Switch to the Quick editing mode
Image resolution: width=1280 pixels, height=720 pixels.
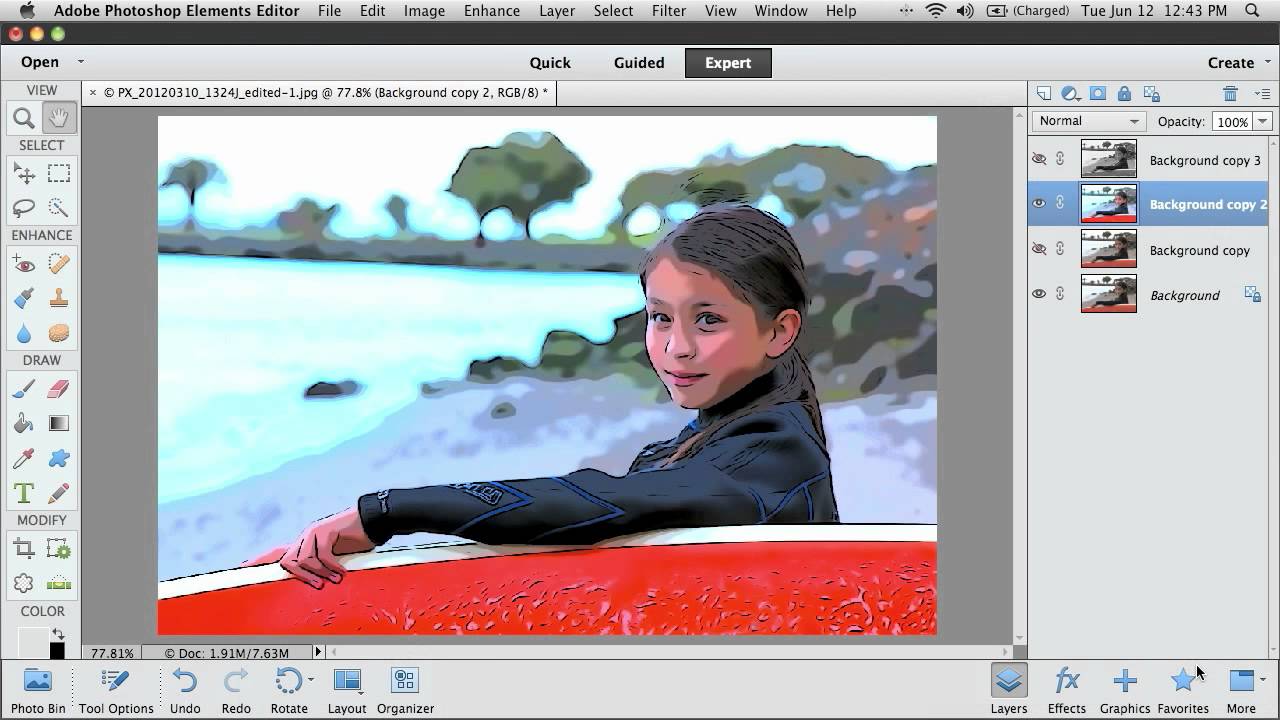[549, 62]
